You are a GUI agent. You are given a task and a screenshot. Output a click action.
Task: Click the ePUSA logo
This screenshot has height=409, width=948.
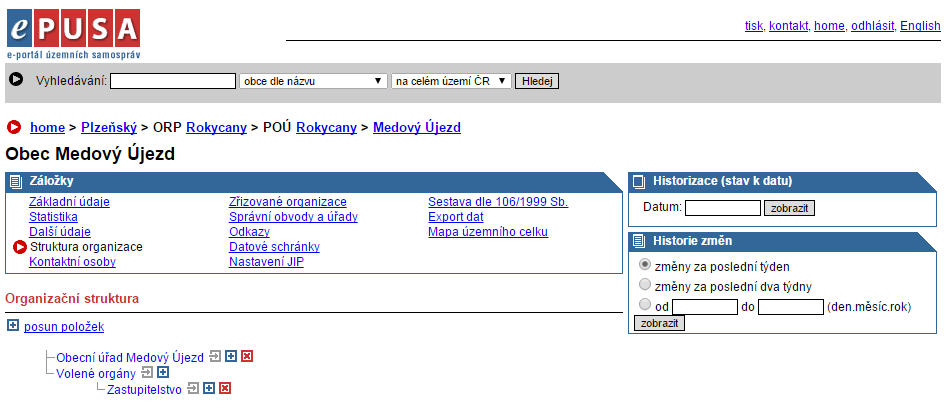pos(74,34)
